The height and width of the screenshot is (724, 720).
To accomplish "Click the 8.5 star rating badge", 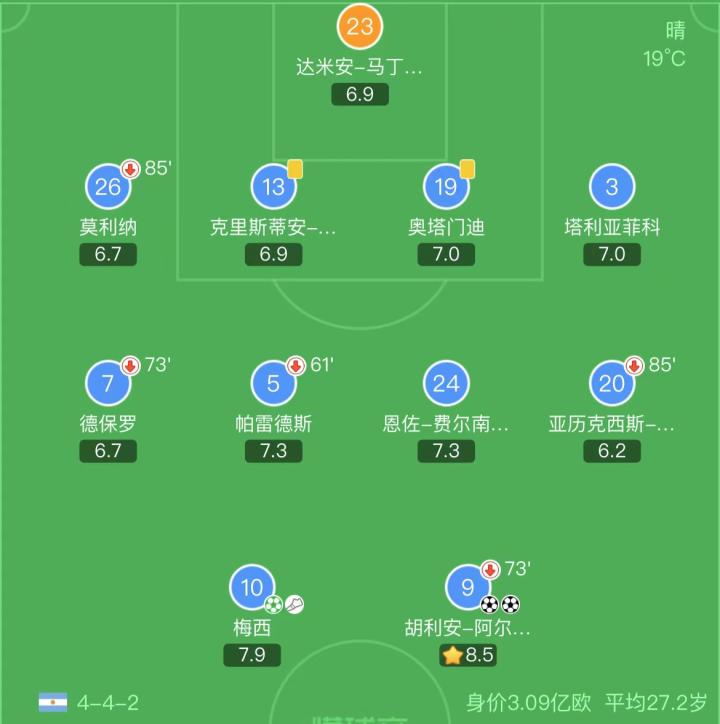I will pos(468,655).
